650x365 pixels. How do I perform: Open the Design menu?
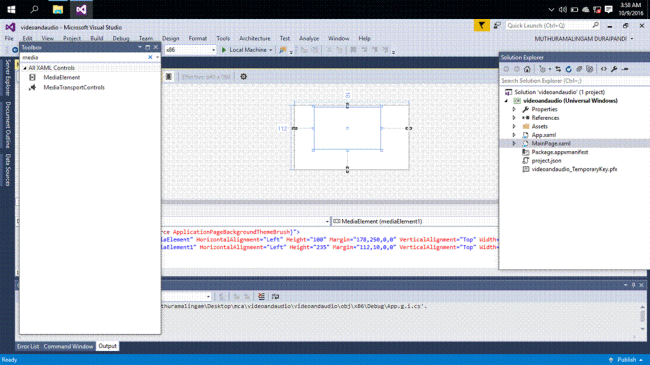click(170, 38)
